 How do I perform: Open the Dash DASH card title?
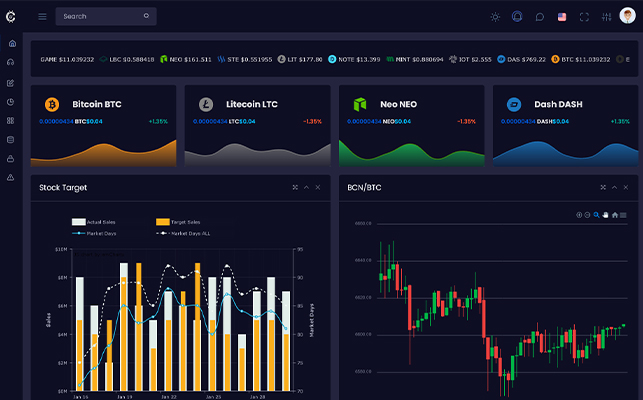[558, 104]
